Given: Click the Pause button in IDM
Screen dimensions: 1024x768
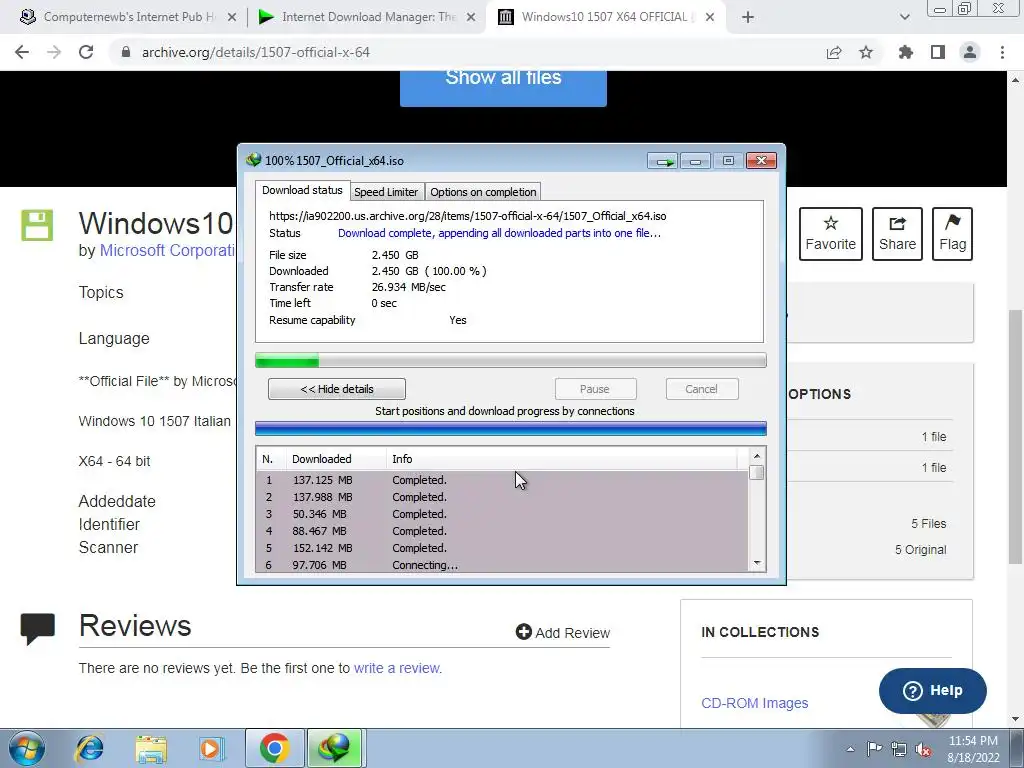Looking at the screenshot, I should (x=595, y=389).
